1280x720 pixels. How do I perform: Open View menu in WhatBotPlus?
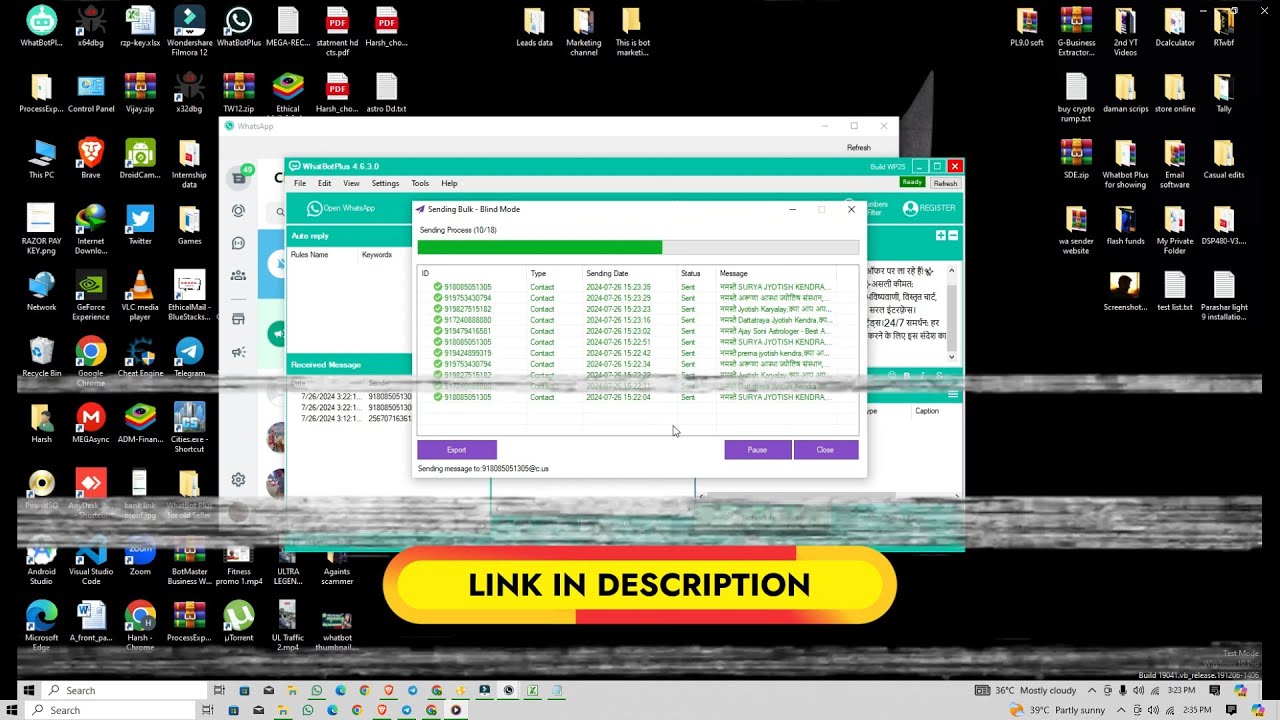352,183
